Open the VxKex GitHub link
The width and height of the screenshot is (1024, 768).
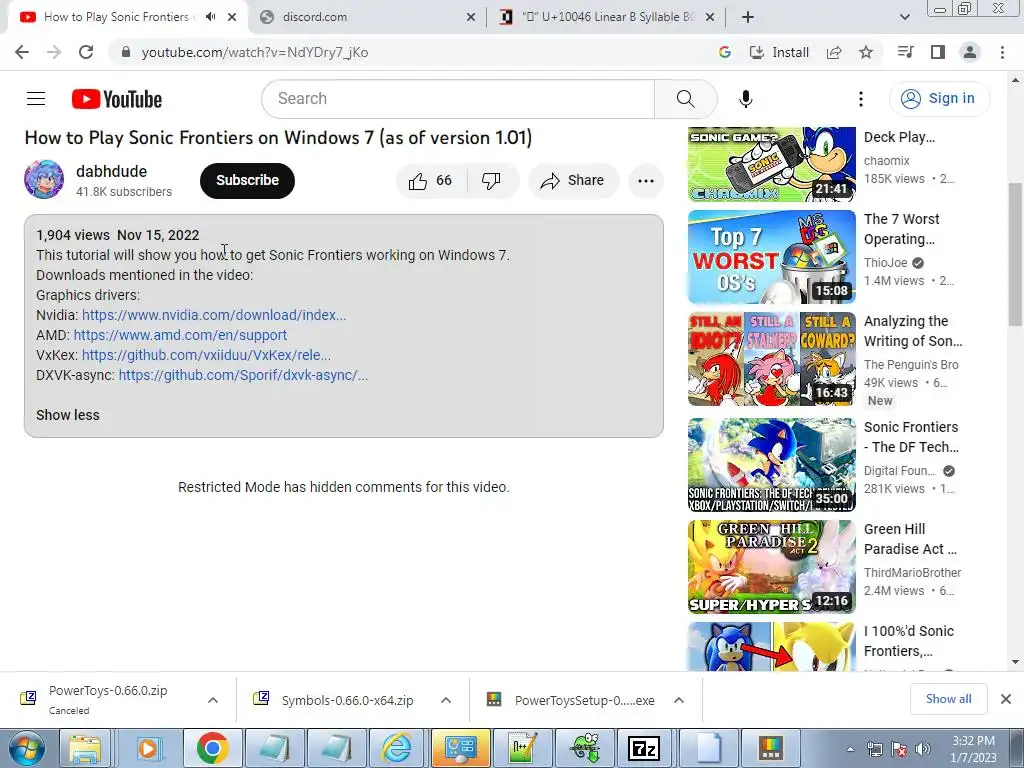click(206, 355)
